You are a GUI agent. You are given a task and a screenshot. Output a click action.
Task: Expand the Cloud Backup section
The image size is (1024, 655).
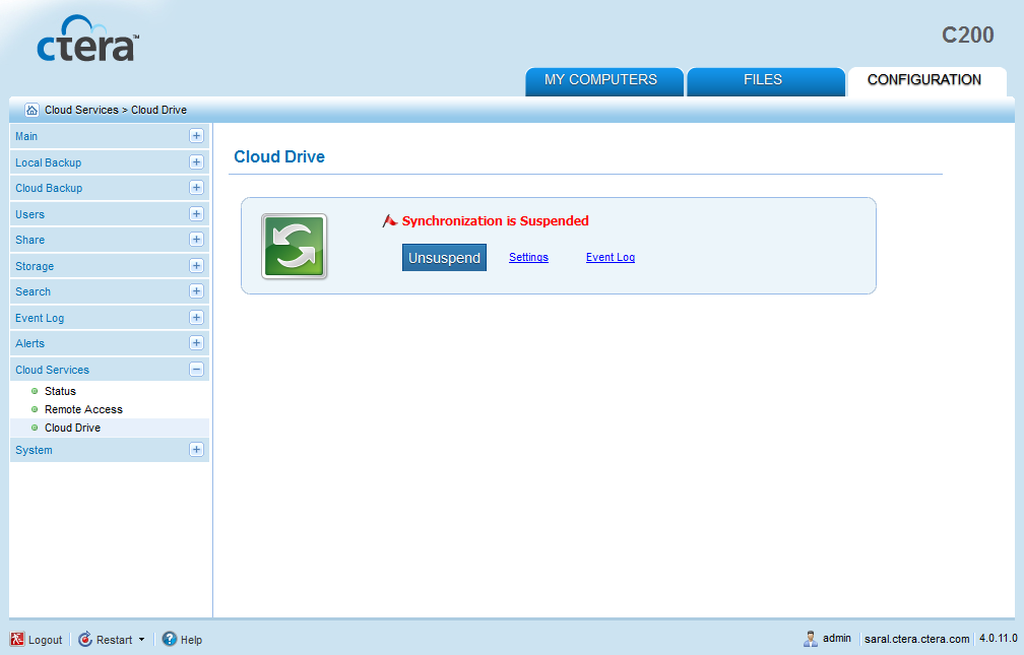[196, 187]
